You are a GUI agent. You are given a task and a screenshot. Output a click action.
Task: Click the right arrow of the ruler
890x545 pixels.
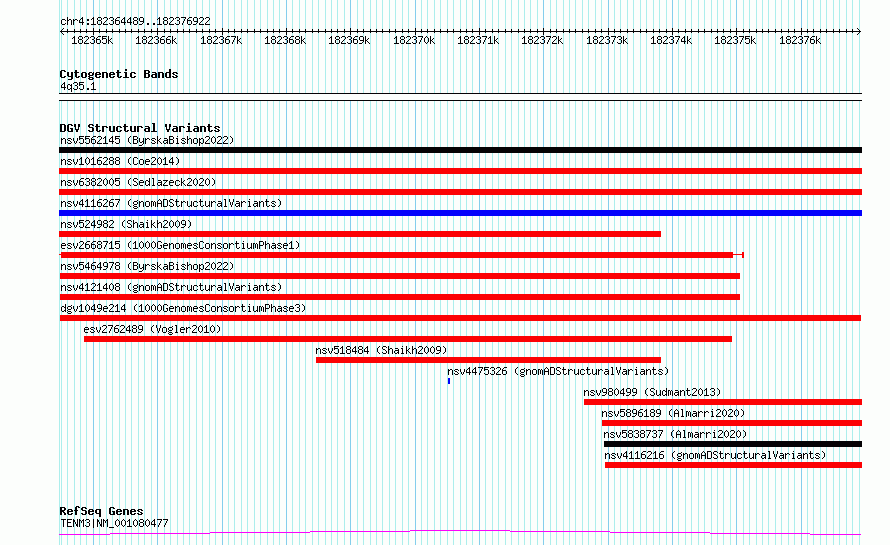[x=859, y=32]
